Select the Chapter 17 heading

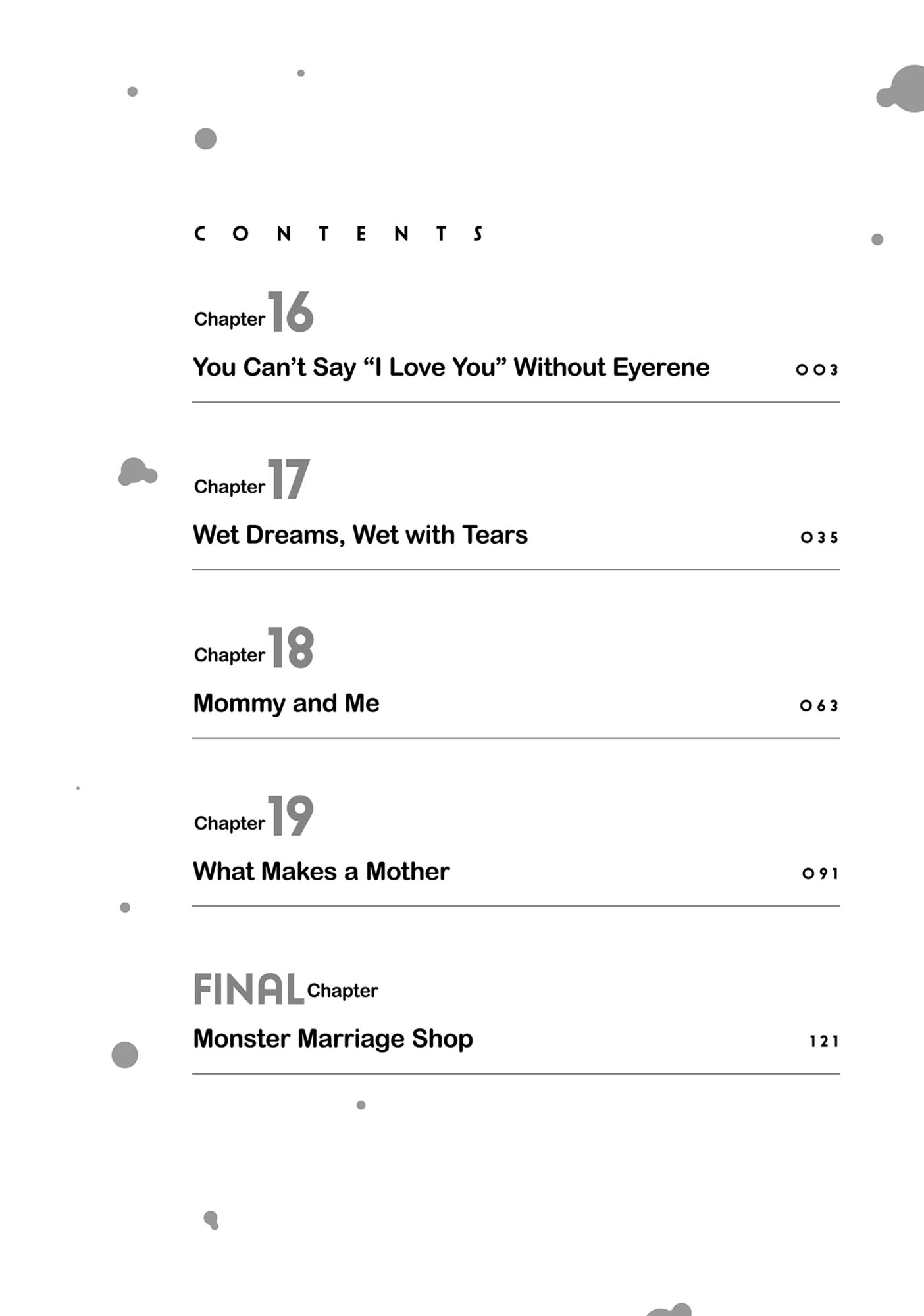coord(252,481)
